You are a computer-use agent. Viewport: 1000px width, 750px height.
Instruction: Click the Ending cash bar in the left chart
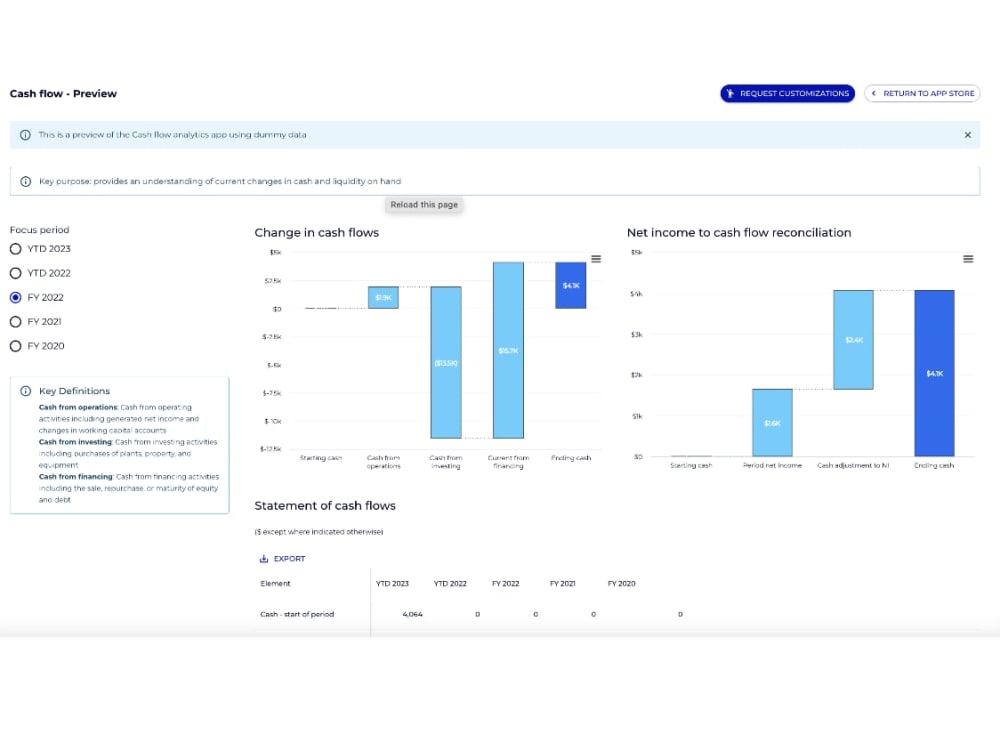tap(570, 286)
